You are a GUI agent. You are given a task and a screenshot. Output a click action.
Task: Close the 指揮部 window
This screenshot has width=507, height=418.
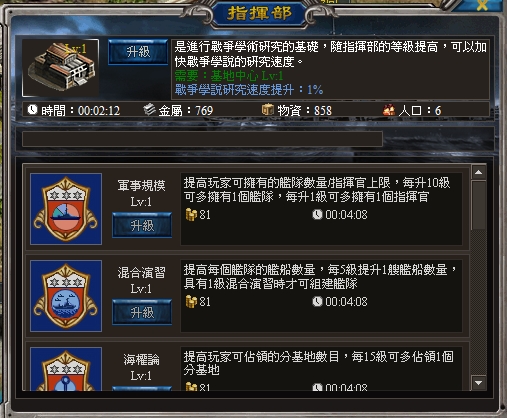click(482, 5)
